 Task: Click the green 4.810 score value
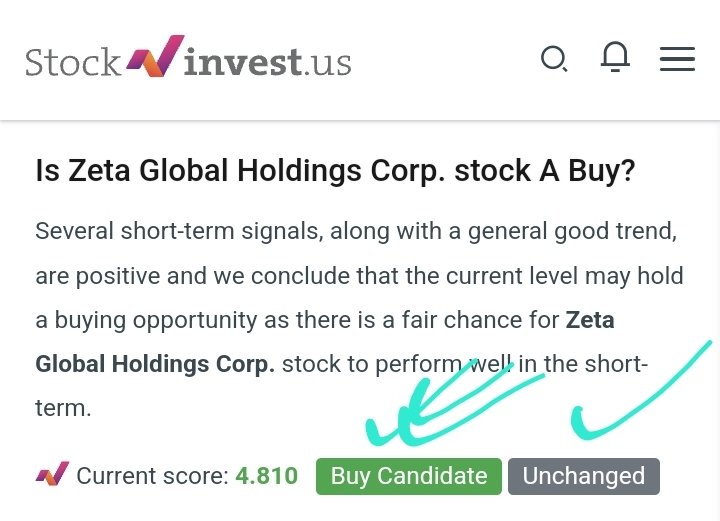pos(267,476)
